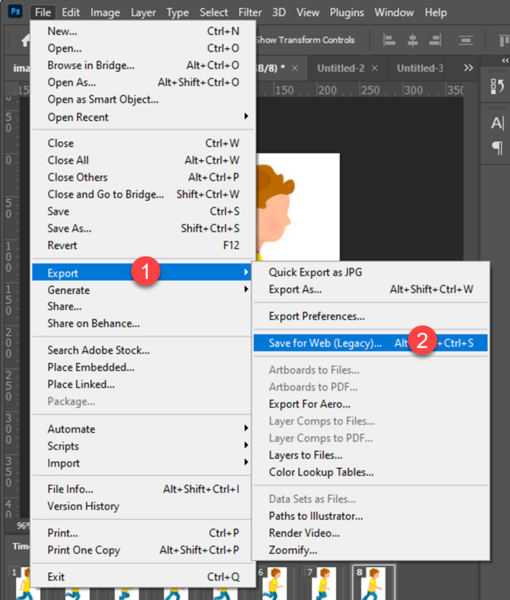The image size is (510, 600).
Task: Open File Info... dialog
Action: pos(142,489)
